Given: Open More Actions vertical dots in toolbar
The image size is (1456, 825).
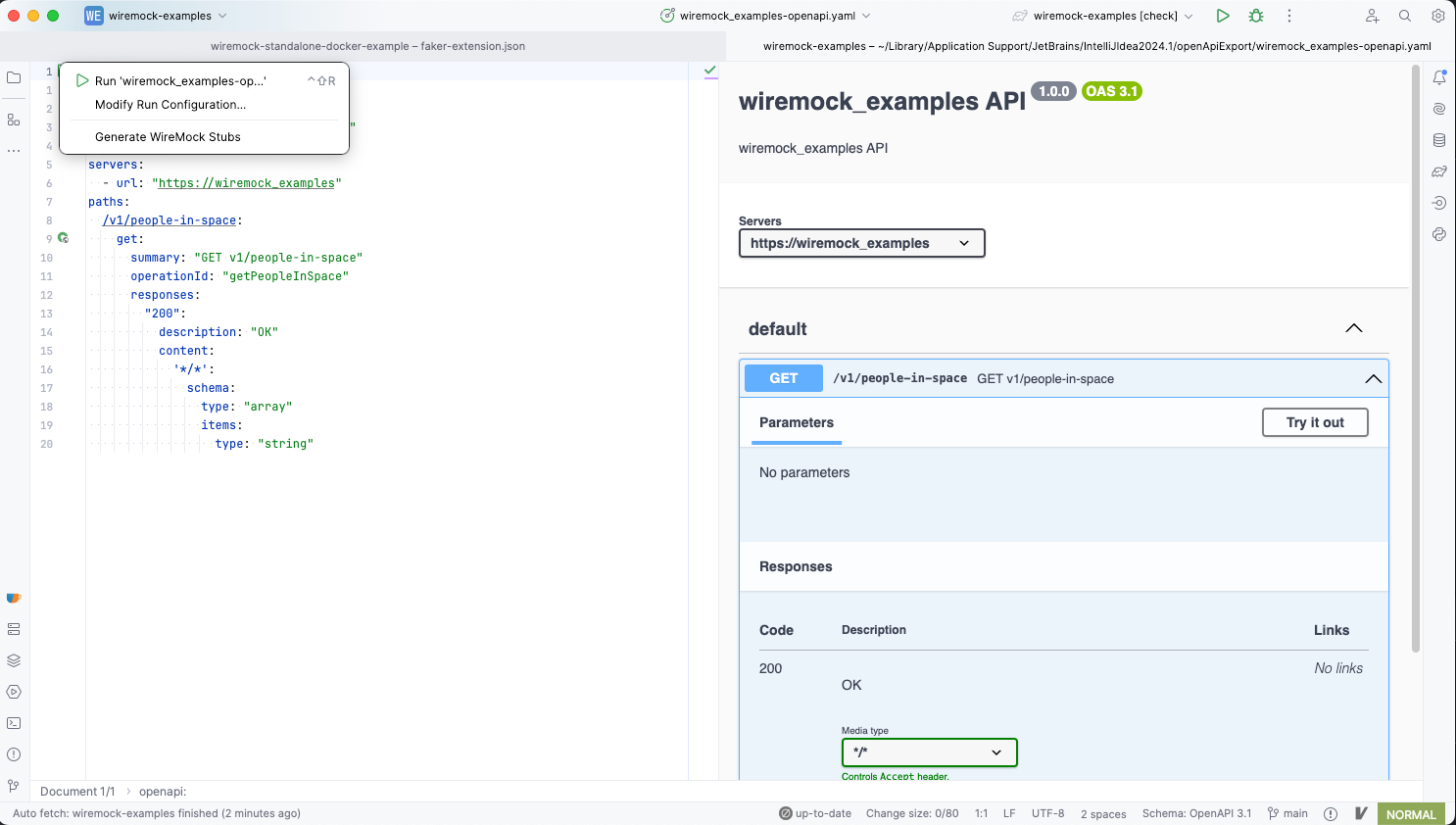Looking at the screenshot, I should [x=1289, y=16].
